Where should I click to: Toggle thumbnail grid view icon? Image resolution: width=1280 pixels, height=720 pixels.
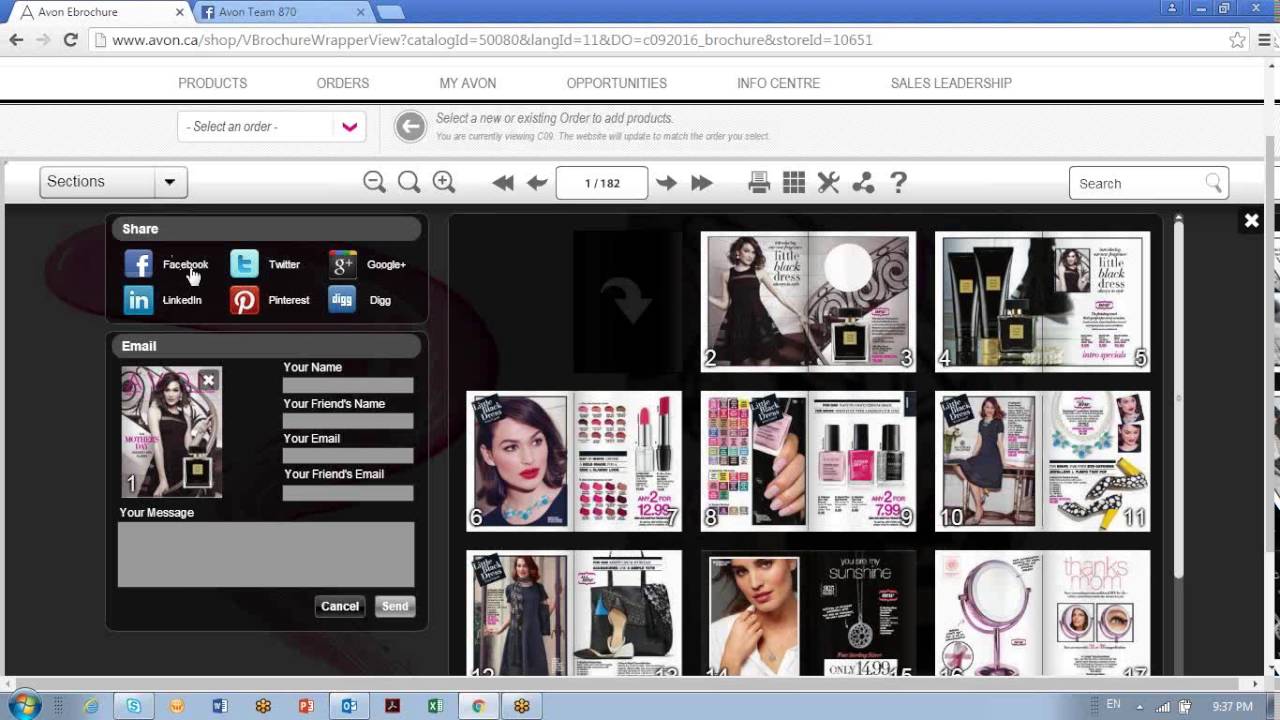coord(794,182)
